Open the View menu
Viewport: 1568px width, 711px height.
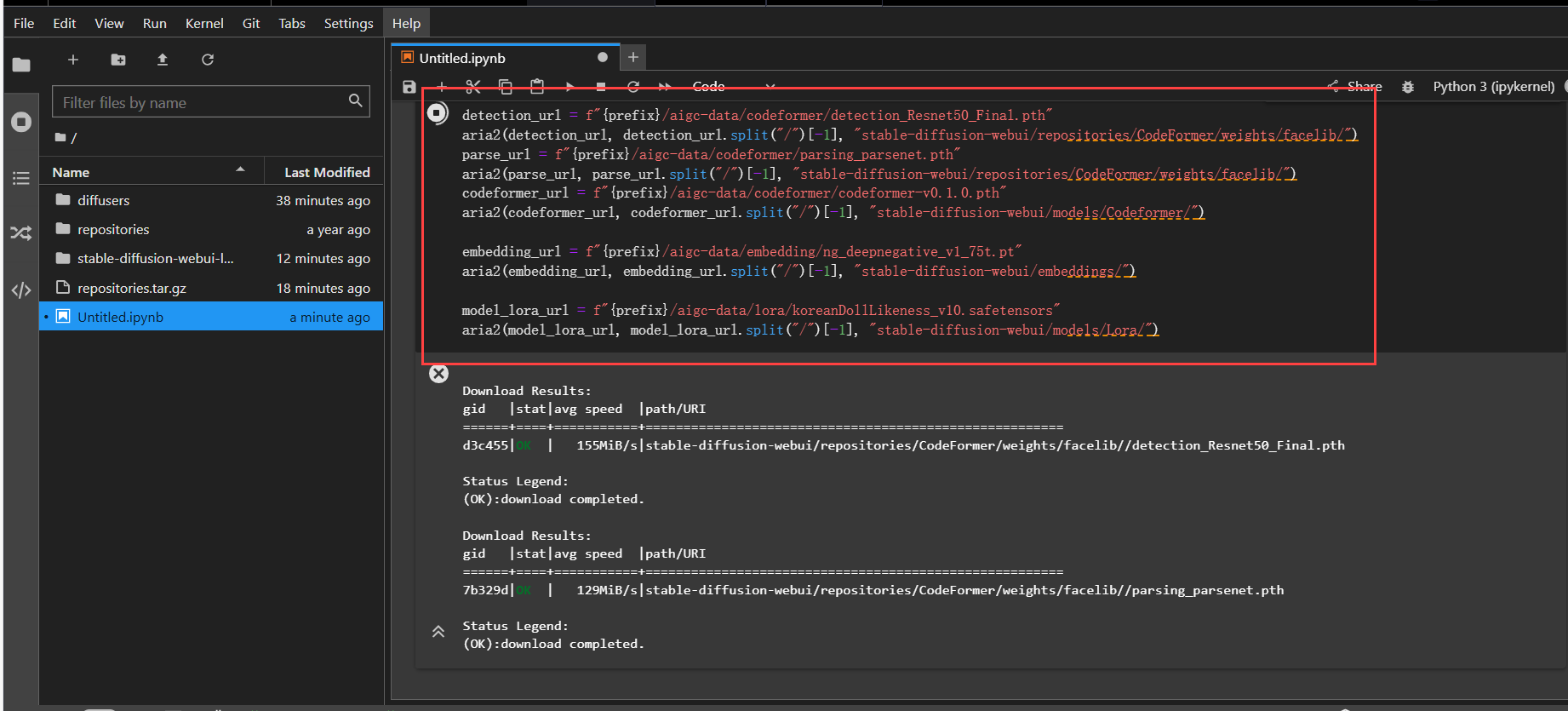[109, 23]
